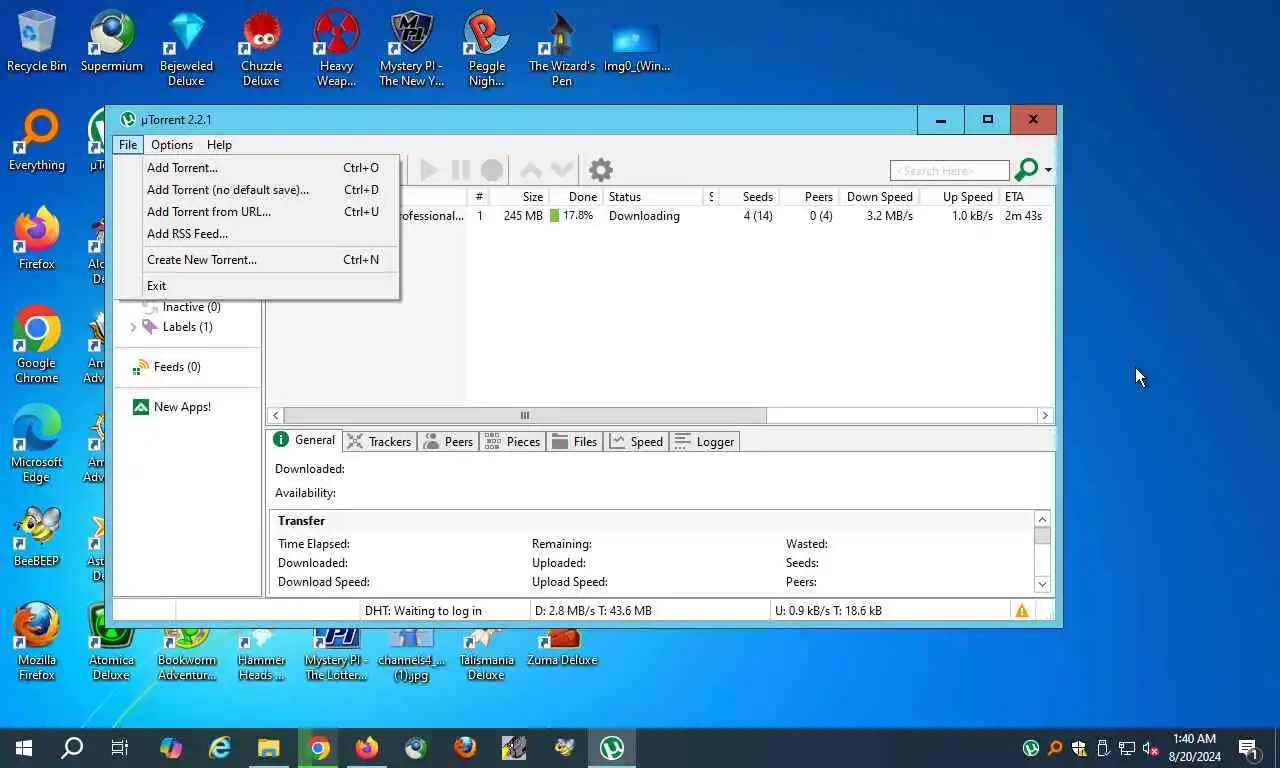Image resolution: width=1280 pixels, height=768 pixels.
Task: Open the Peggle Nights desktop icon
Action: click(487, 48)
